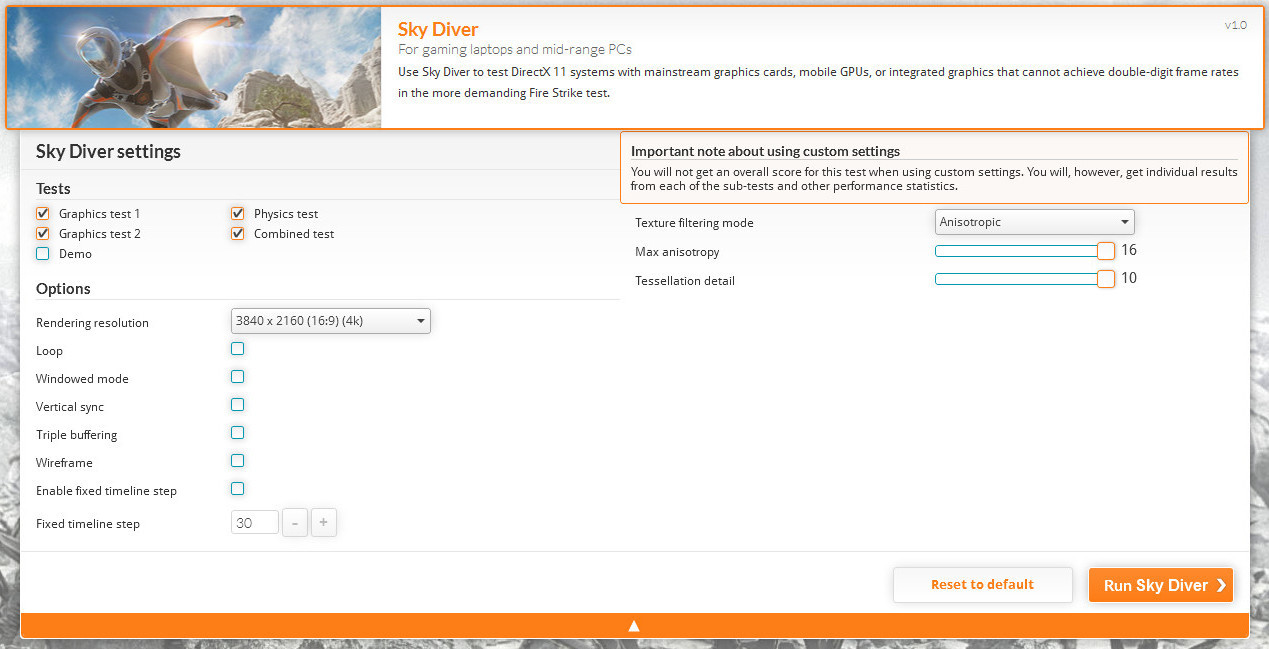
Task: Click the Rendering resolution label
Action: click(92, 323)
